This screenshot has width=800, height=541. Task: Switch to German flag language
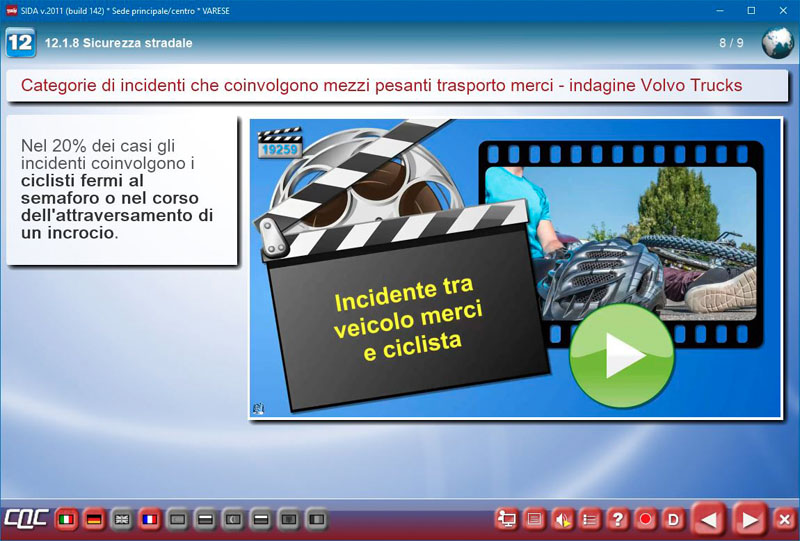coord(95,520)
